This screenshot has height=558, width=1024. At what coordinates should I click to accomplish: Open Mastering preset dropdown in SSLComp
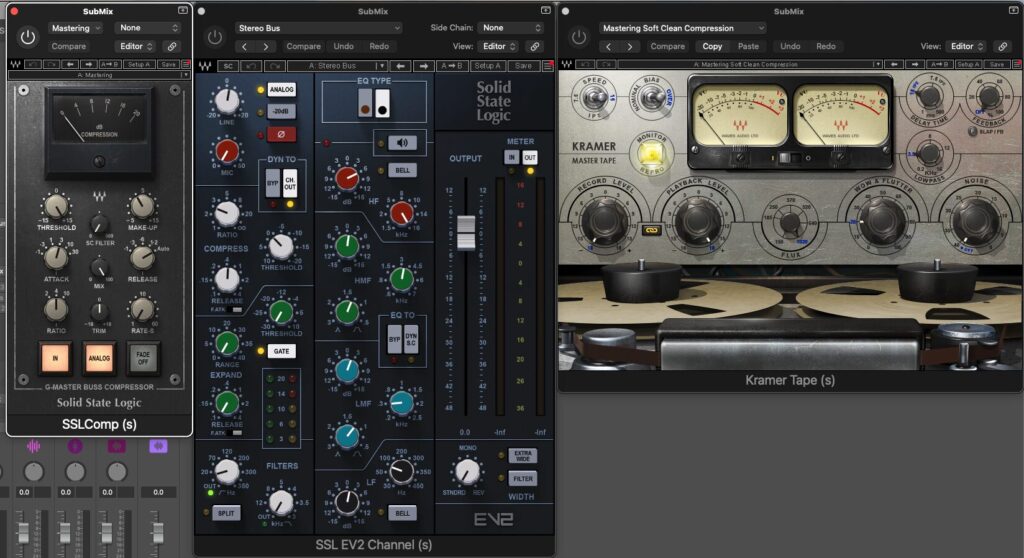tap(76, 28)
